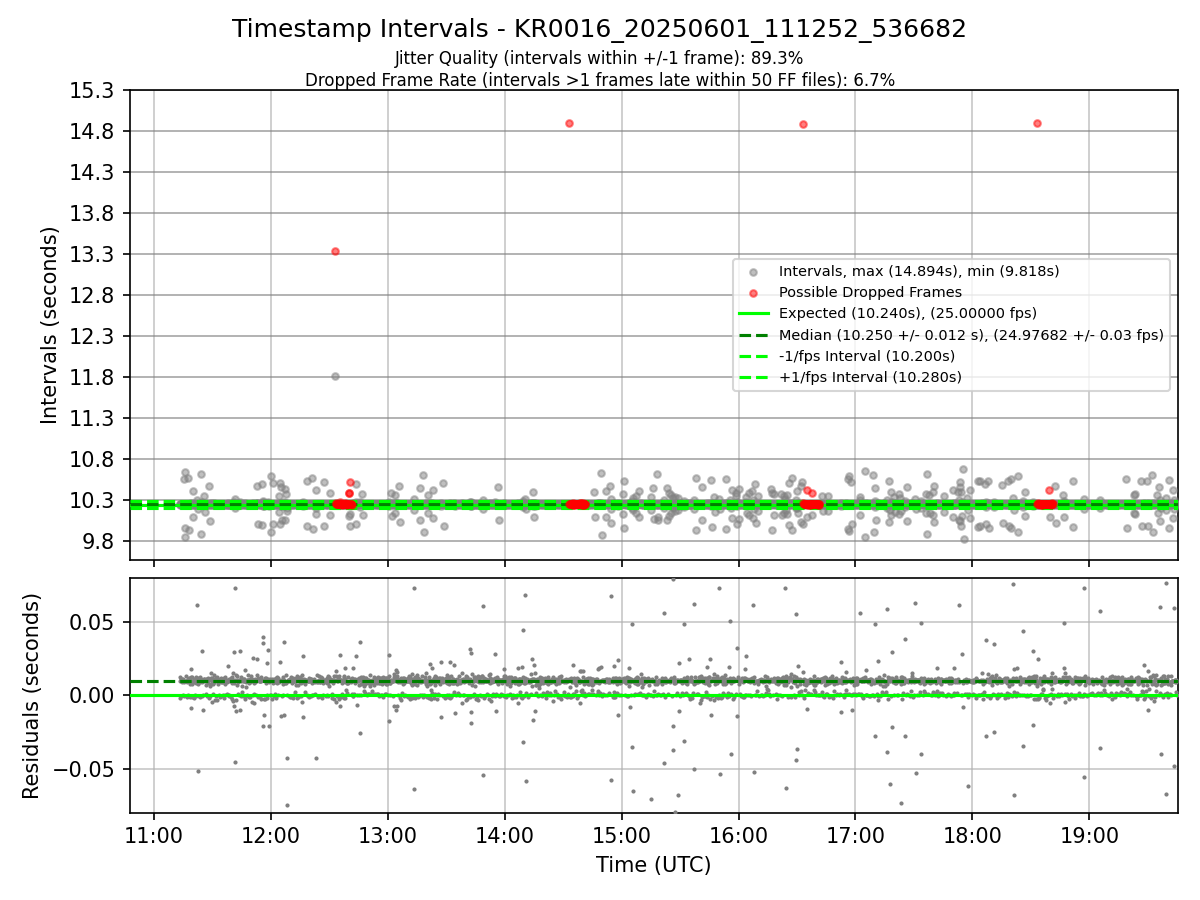This screenshot has height=900, width=1200.
Task: Click legend entry '-1/fps Interval (10.200s)'
Action: [x=867, y=356]
